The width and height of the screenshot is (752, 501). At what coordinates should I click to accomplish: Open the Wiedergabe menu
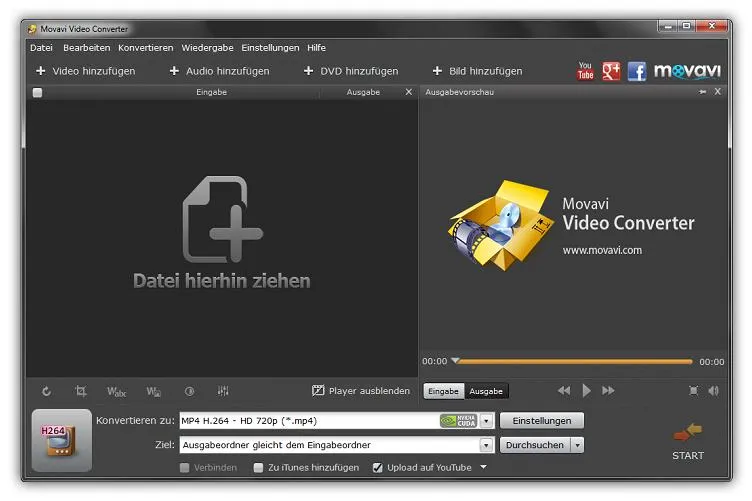208,48
